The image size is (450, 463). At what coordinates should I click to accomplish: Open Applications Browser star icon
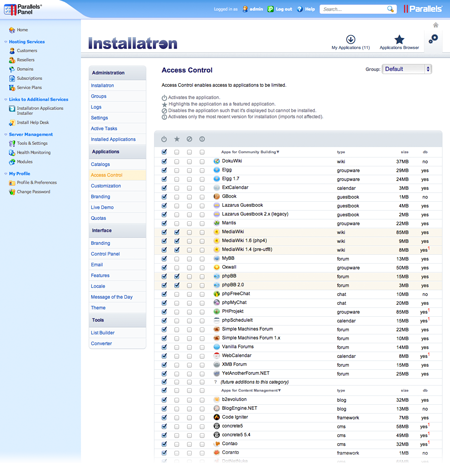[x=399, y=40]
